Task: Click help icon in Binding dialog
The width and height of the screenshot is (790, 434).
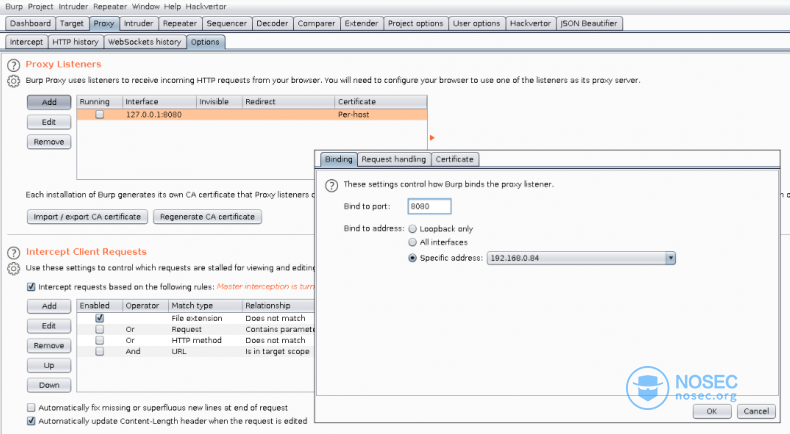Action: click(x=332, y=185)
